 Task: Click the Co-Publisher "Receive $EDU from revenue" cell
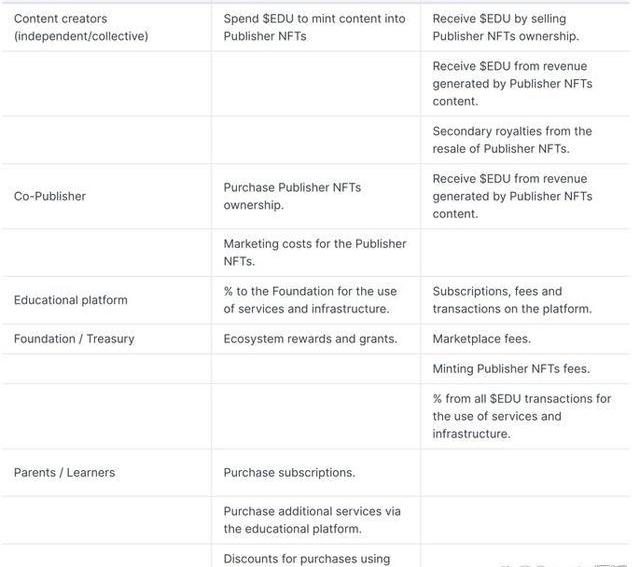tap(512, 196)
